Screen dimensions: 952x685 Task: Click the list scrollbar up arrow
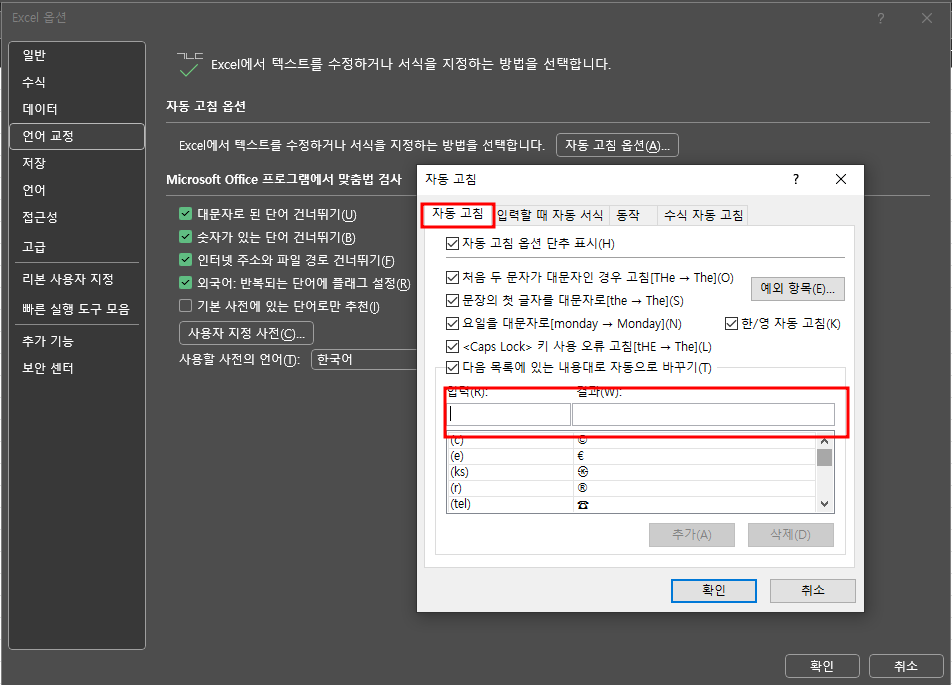click(x=824, y=441)
